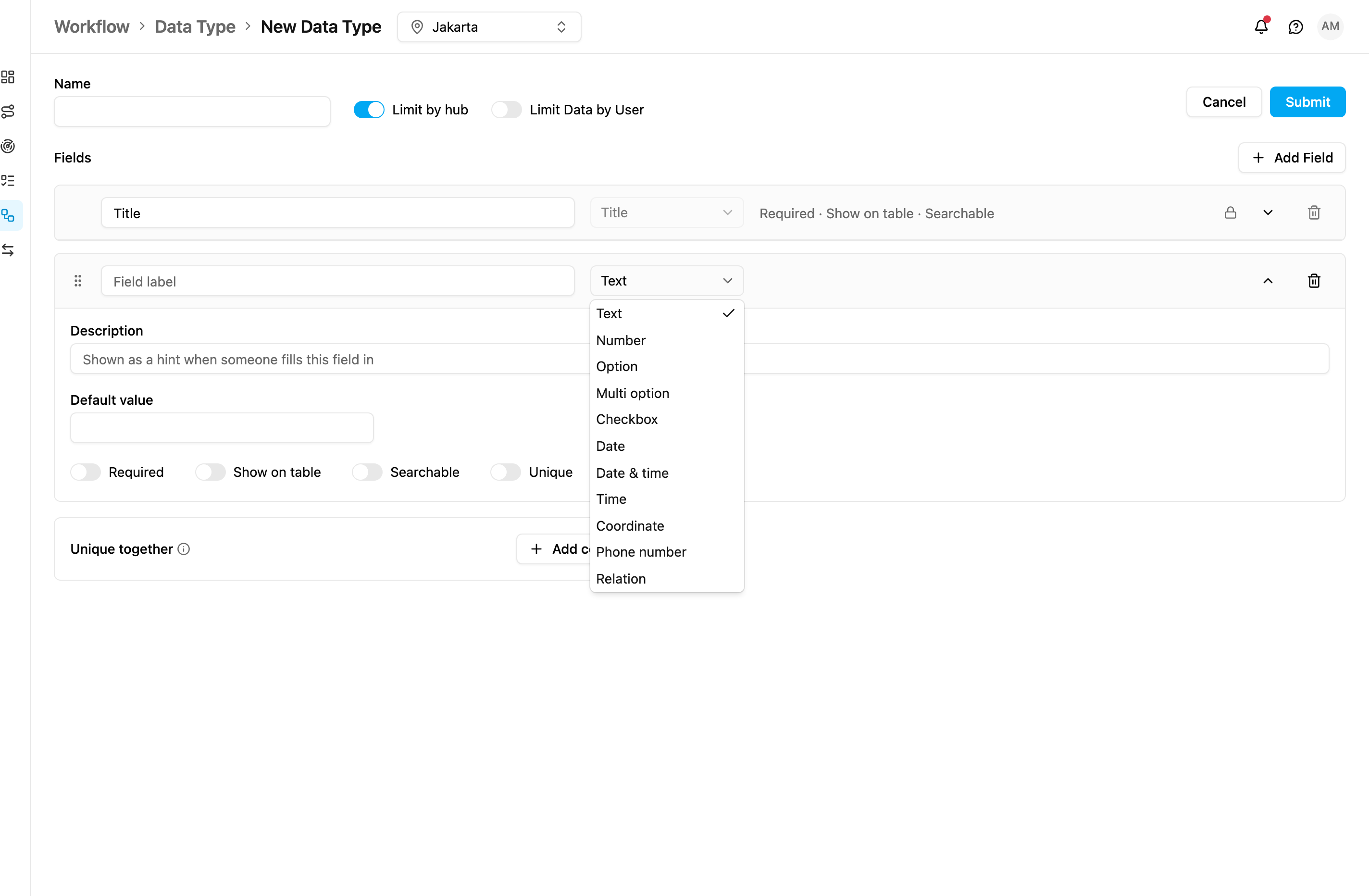Delete the Field label row with trash icon
This screenshot has height=896, width=1369.
1314,281
